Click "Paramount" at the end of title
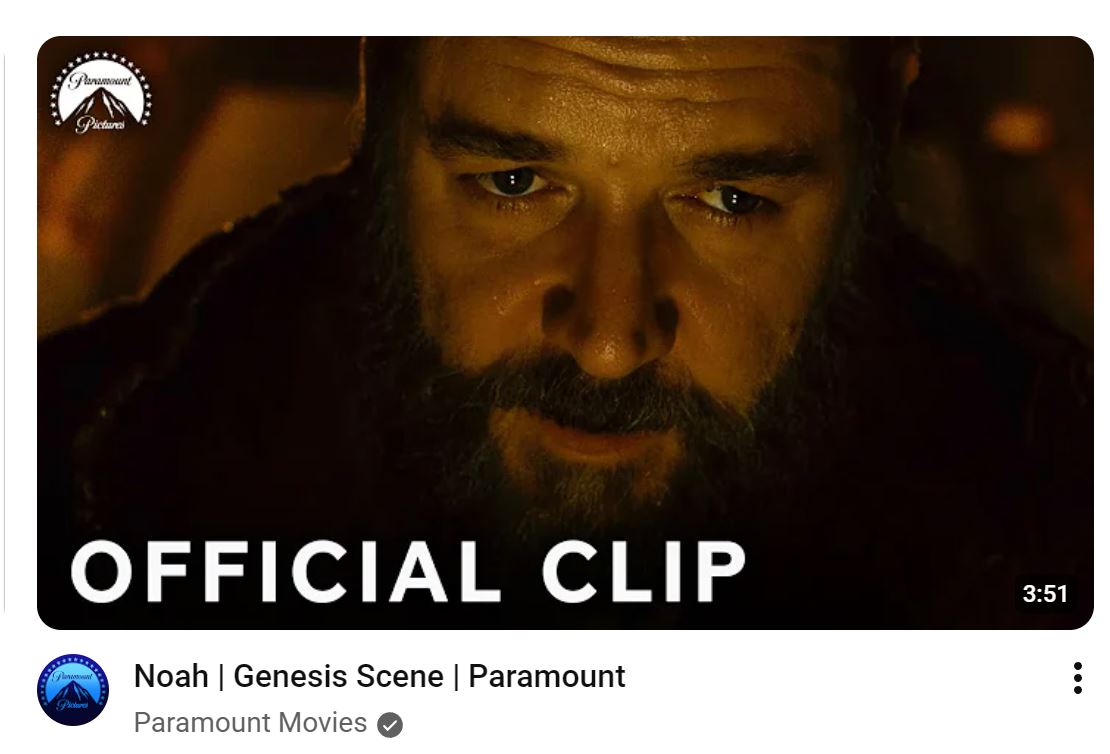This screenshot has height=754, width=1110. tap(547, 676)
